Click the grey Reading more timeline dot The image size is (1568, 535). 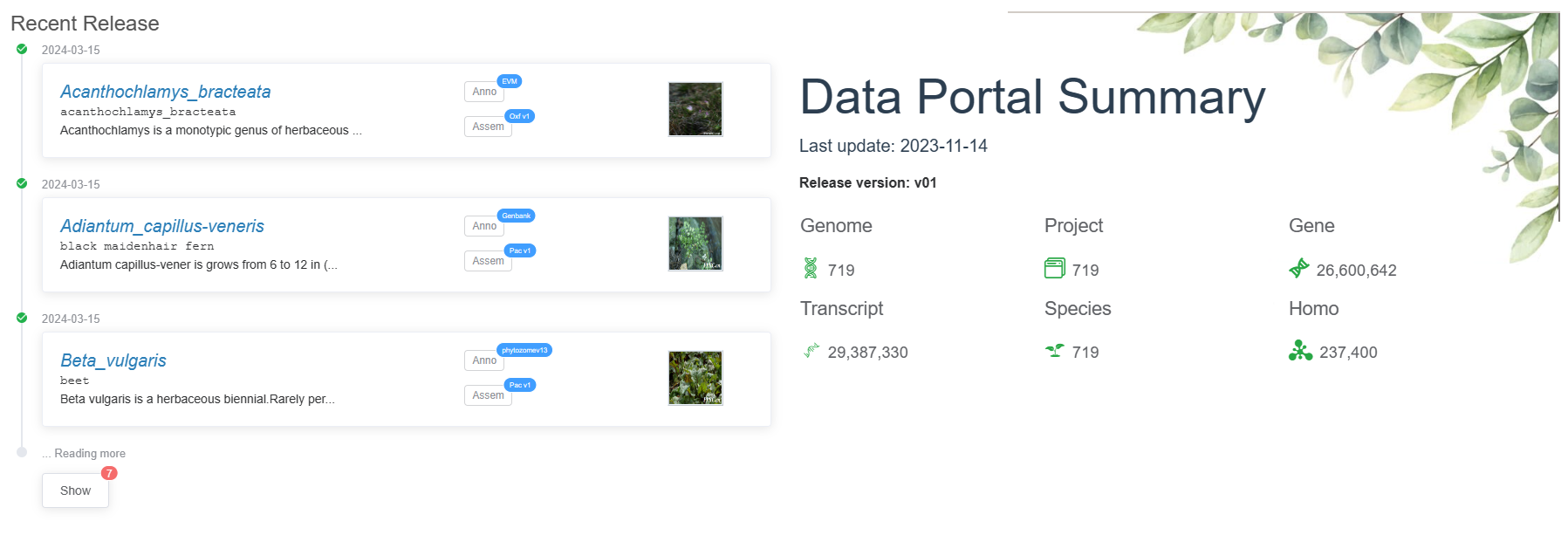22,452
